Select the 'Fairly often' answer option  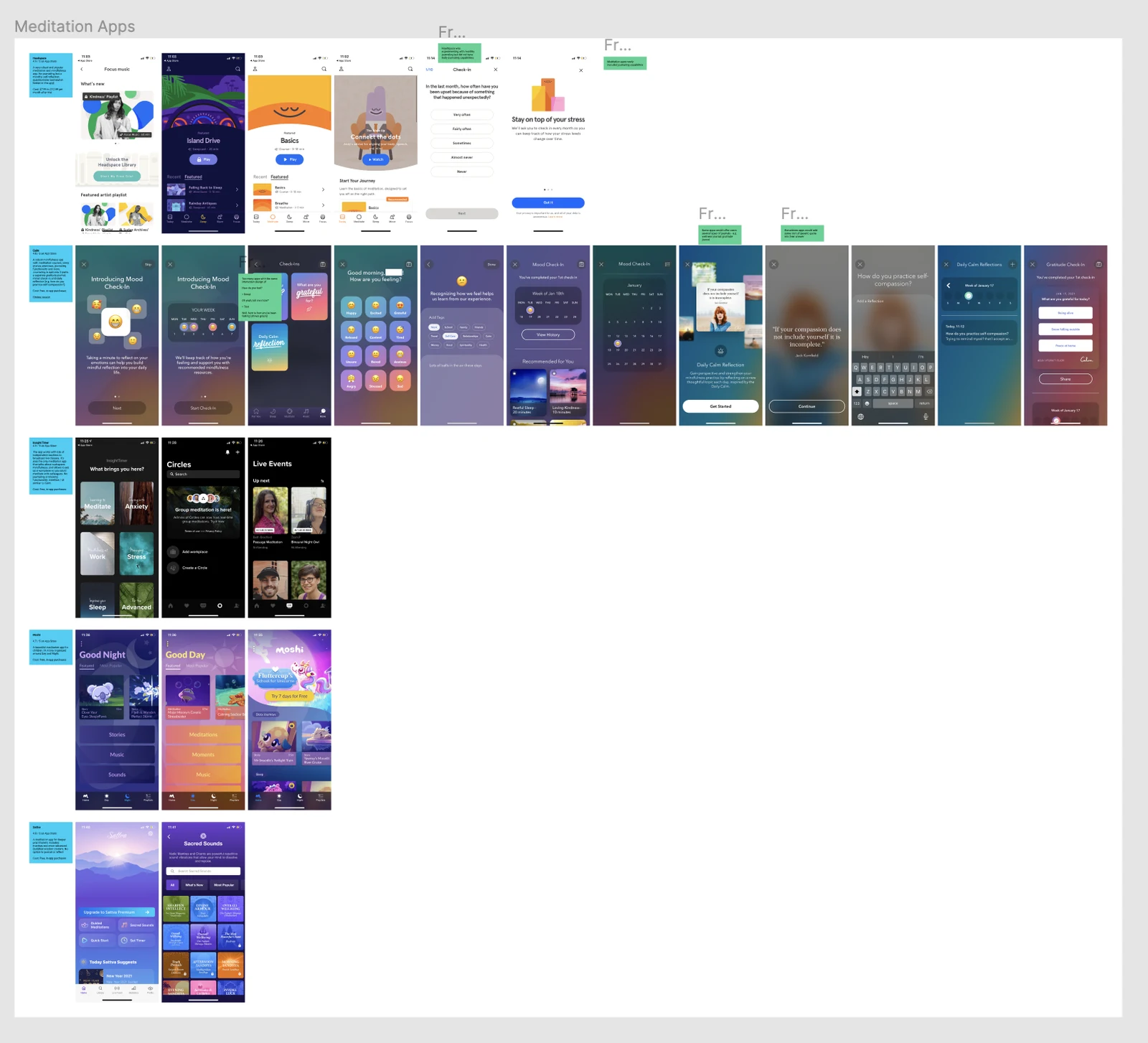coord(462,129)
